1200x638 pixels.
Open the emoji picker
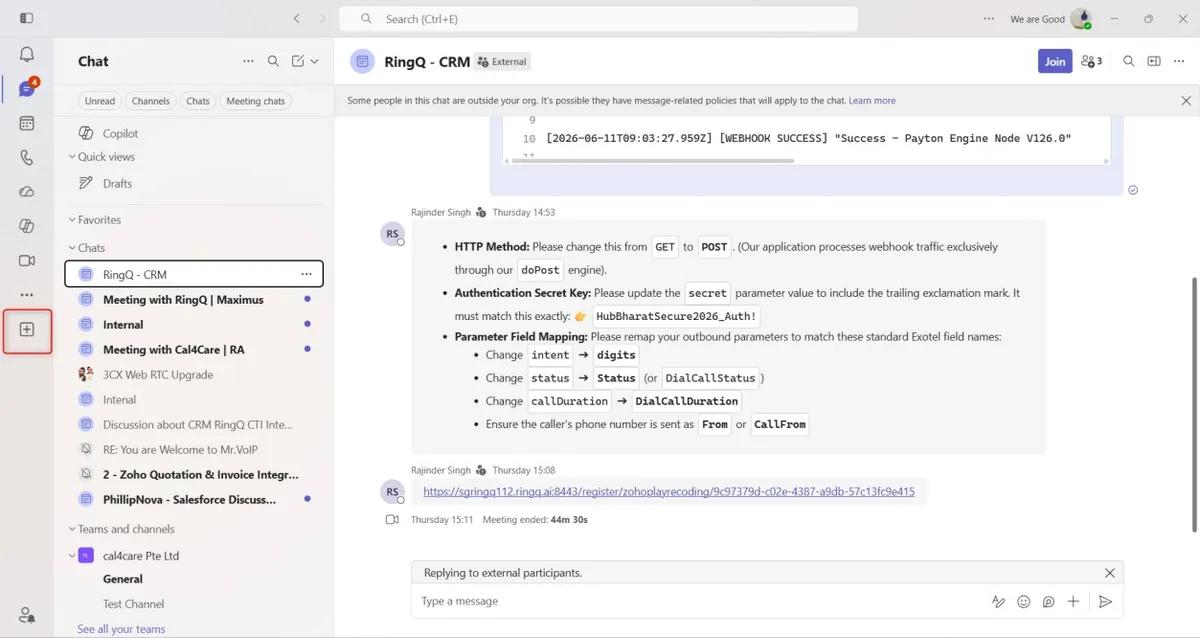(1023, 601)
